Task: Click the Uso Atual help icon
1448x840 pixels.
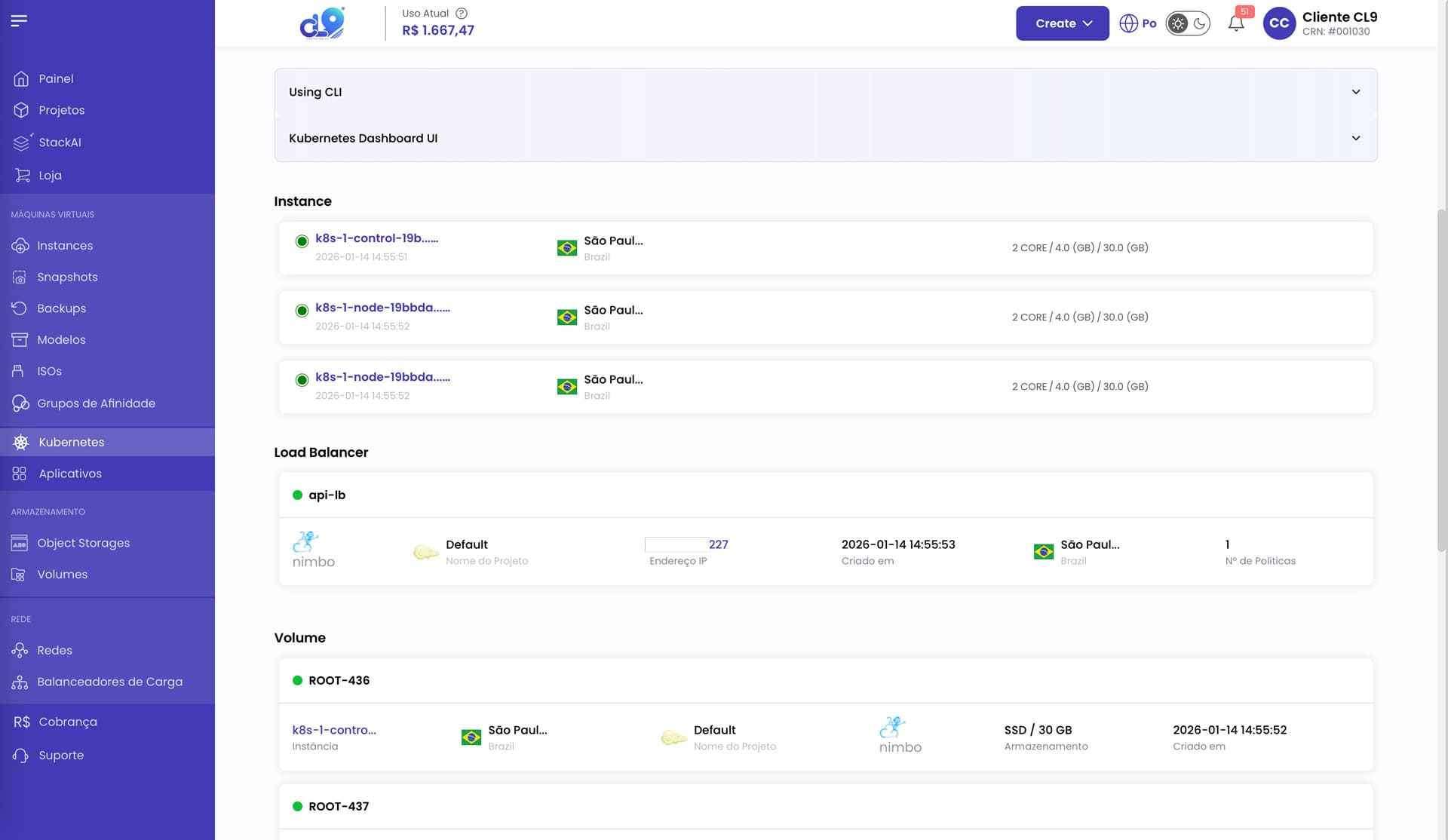Action: (x=462, y=13)
